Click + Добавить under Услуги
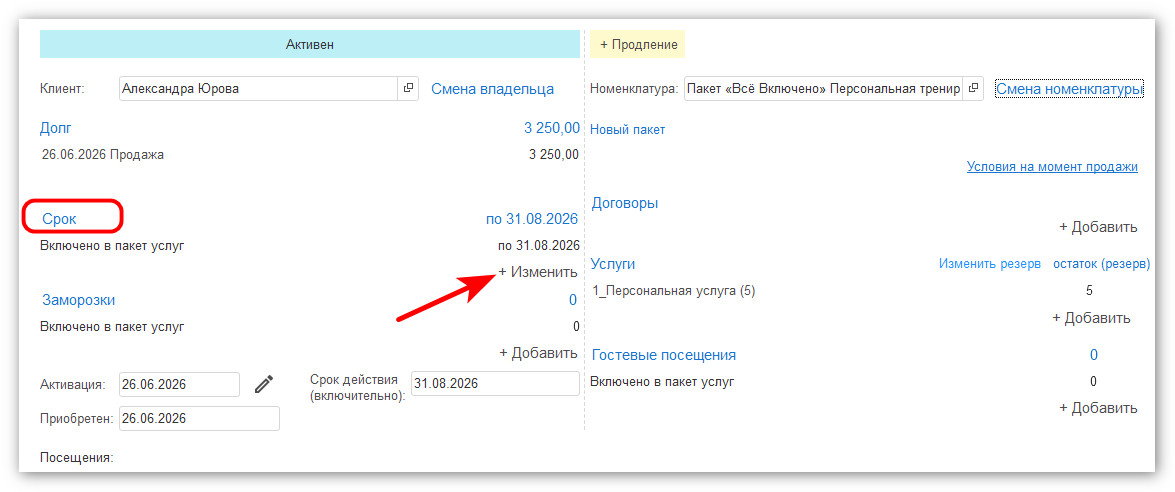This screenshot has height=492, width=1175. click(x=1091, y=318)
